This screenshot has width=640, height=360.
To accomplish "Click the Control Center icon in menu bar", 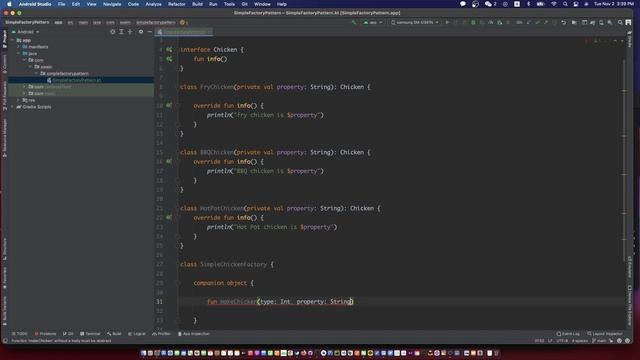I will (x=576, y=4).
